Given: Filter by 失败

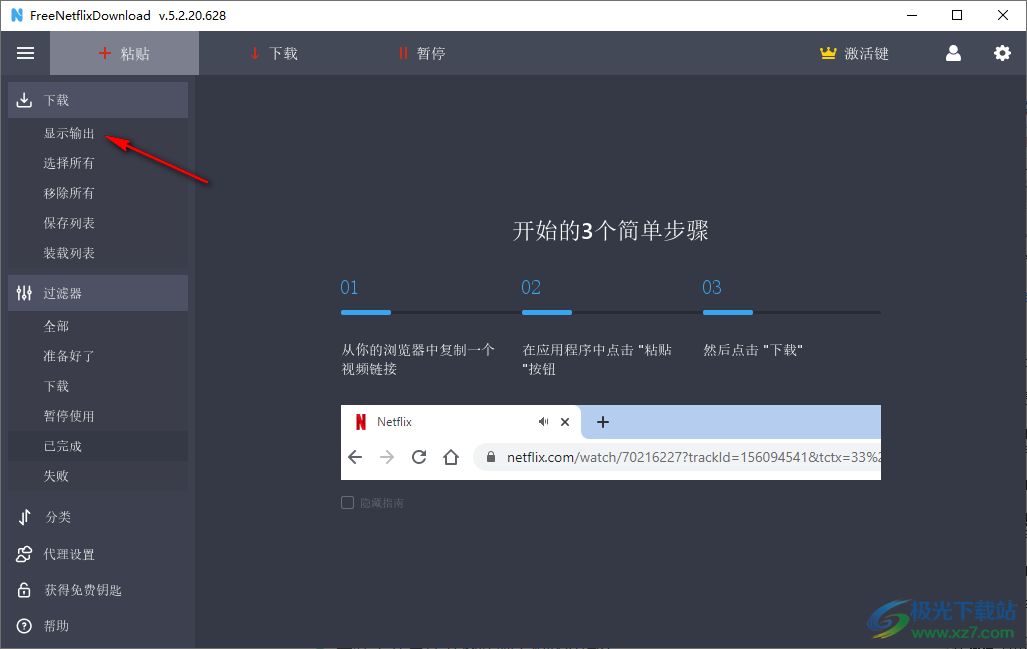Looking at the screenshot, I should (x=56, y=476).
